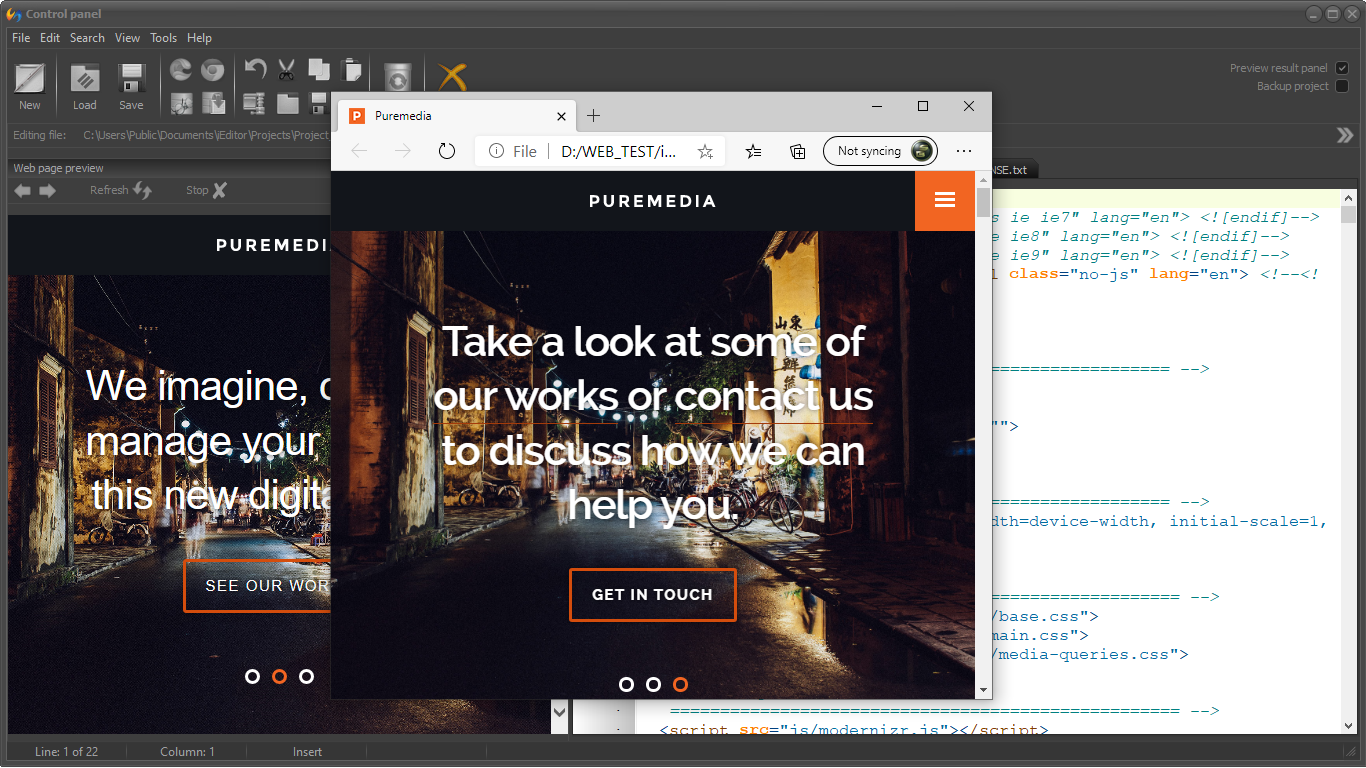
Task: Select third slide dot in preview panel
Action: 306,677
